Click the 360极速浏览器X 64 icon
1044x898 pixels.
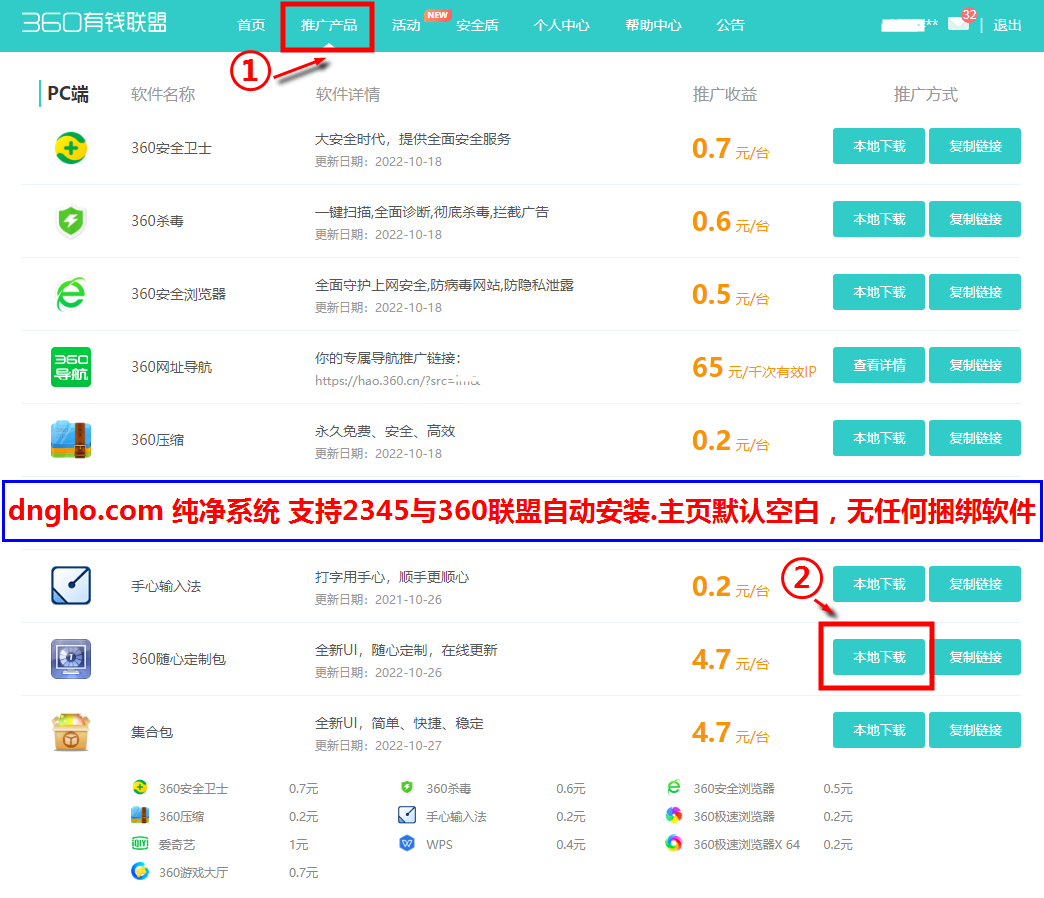[674, 843]
